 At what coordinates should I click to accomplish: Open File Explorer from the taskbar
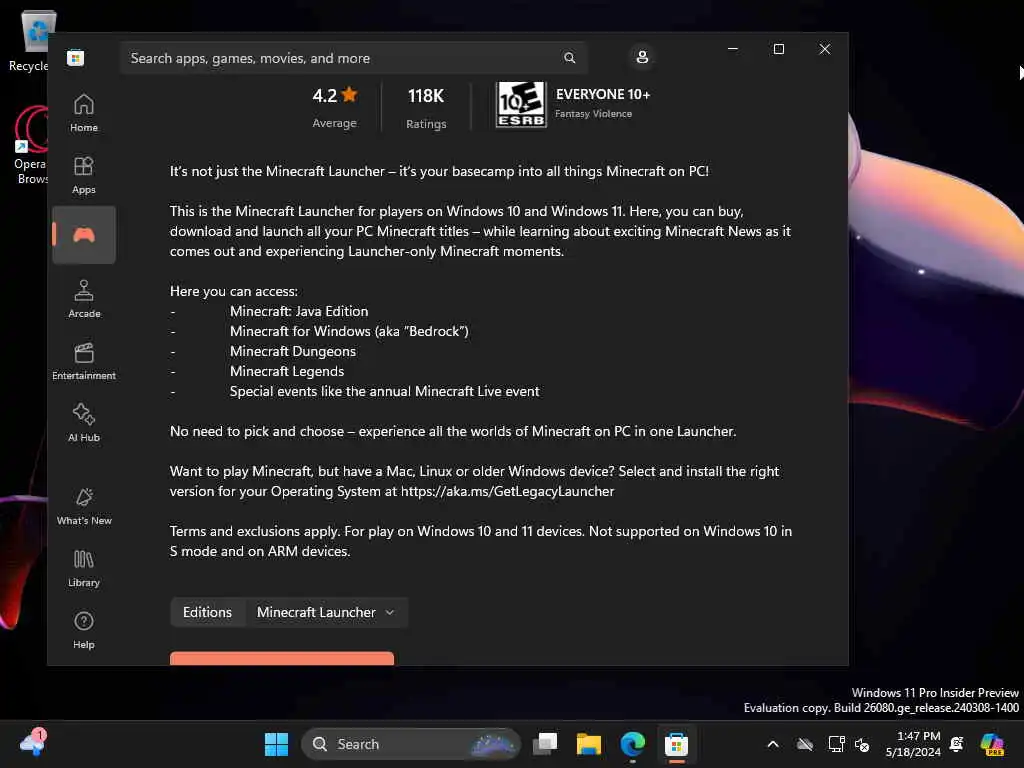588,744
